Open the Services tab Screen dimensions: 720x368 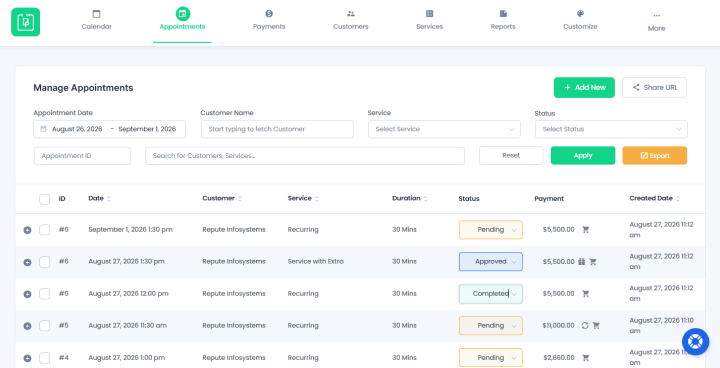point(430,21)
